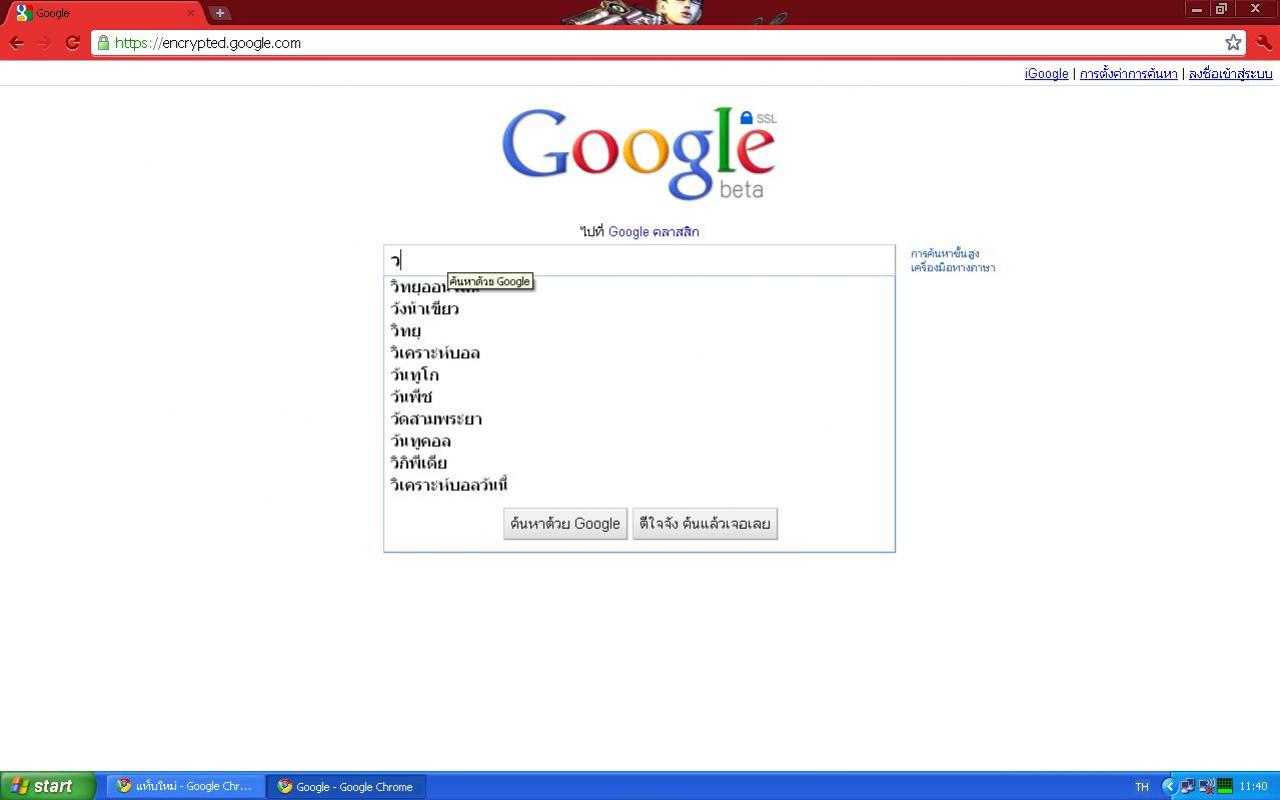Screen dimensions: 1280x800
Task: Choose the วันทูคอล suggestion
Action: 639,441
